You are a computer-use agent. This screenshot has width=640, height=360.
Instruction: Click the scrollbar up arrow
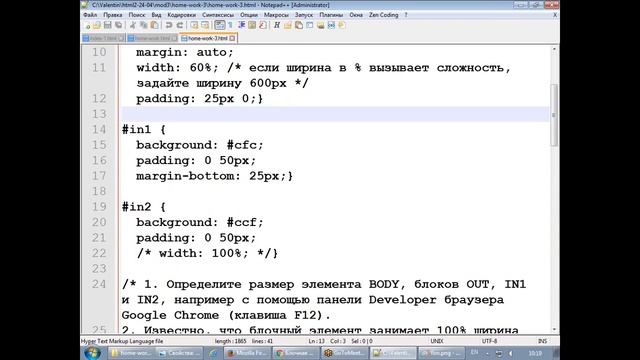(554, 49)
